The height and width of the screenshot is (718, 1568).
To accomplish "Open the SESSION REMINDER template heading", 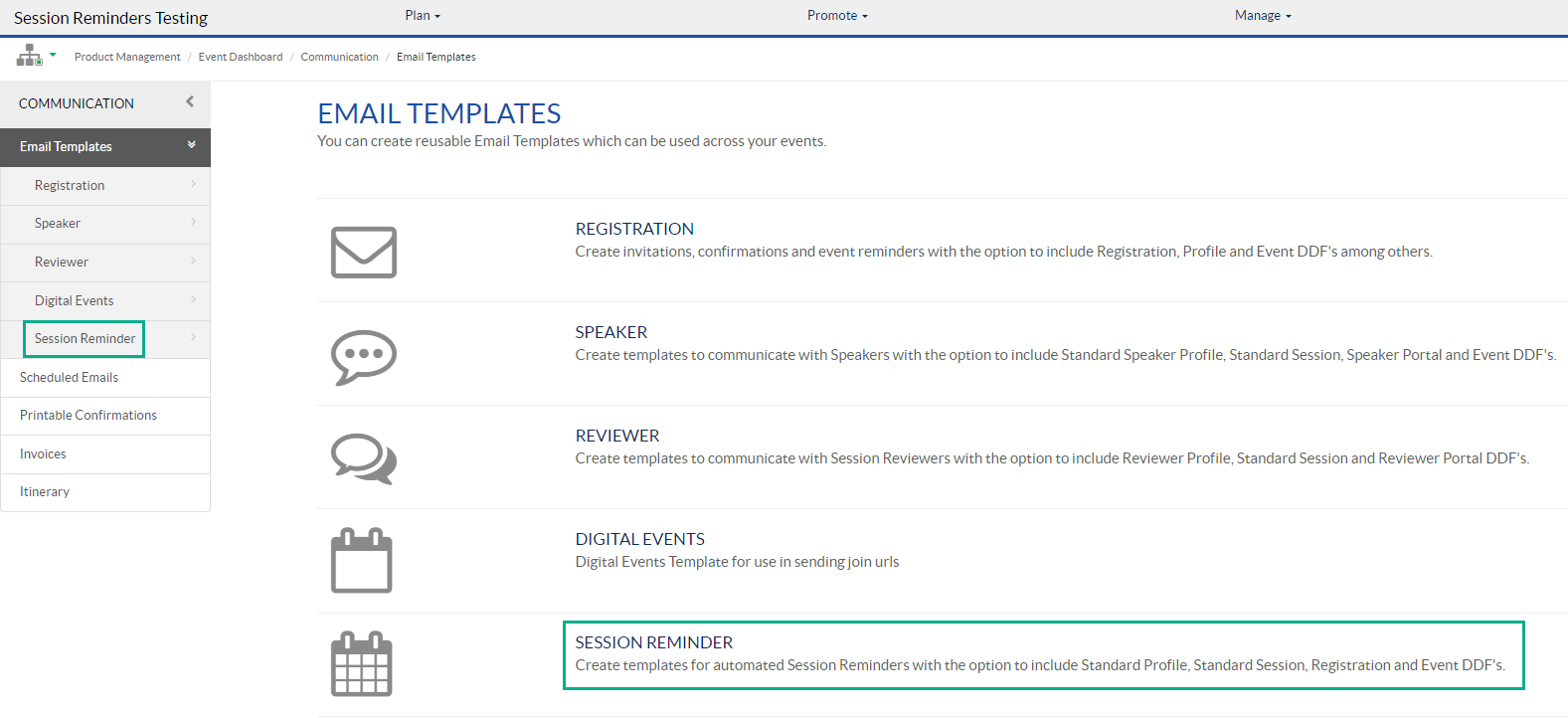I will [654, 642].
